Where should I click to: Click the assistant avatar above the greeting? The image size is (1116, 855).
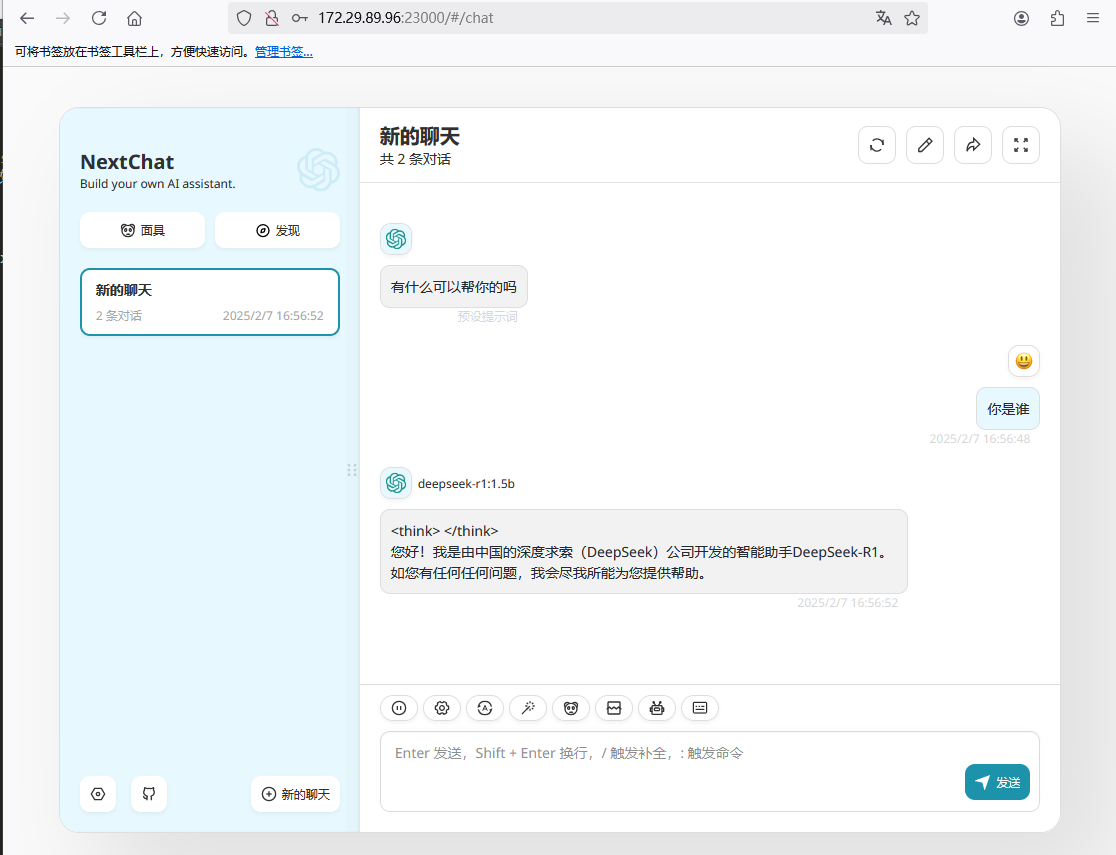[396, 238]
